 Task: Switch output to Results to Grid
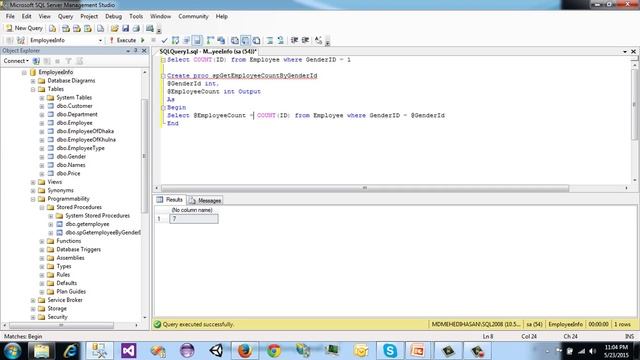[245, 40]
